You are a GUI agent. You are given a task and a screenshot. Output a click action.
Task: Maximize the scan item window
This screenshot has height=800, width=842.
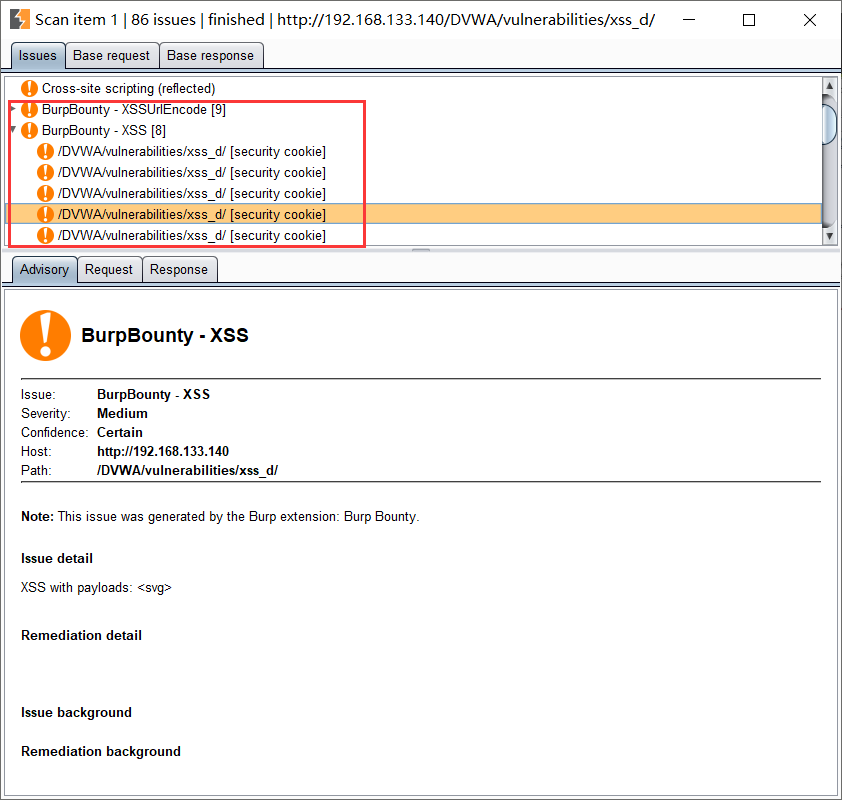[749, 20]
